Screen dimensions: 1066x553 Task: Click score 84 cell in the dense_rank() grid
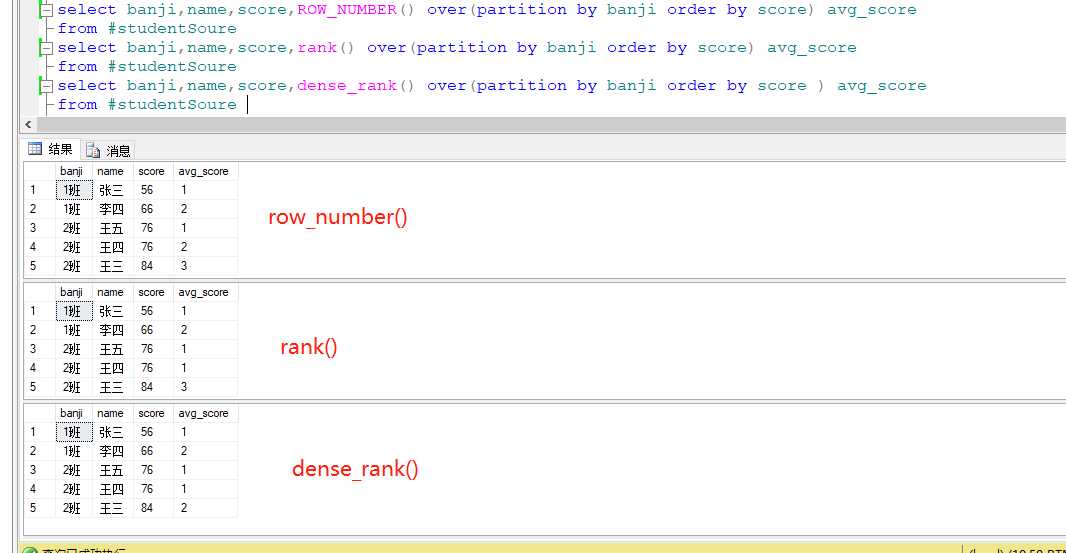(x=148, y=508)
